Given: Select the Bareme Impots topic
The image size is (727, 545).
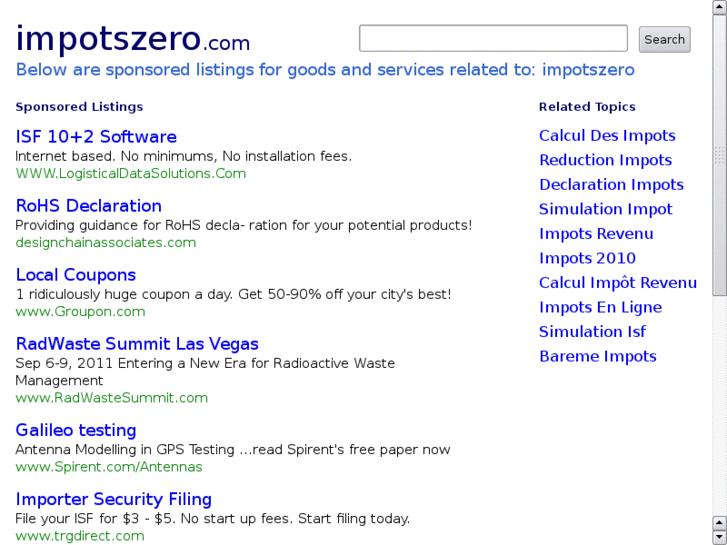Looking at the screenshot, I should [597, 356].
